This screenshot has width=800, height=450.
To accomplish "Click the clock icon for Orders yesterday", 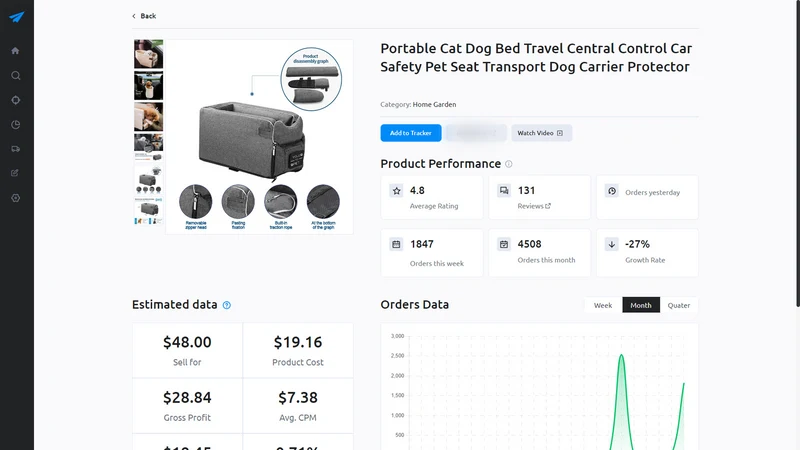I will point(612,191).
